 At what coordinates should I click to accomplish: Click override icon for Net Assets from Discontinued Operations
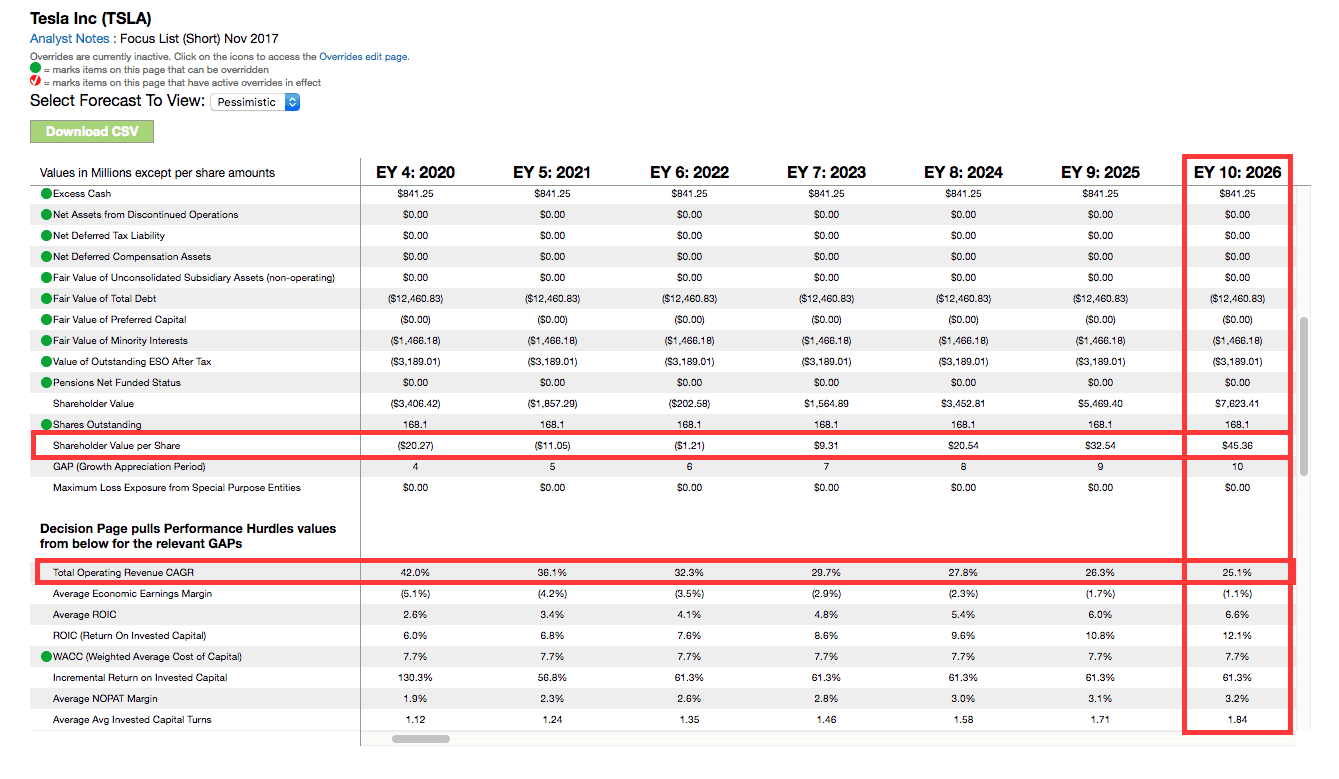46,215
